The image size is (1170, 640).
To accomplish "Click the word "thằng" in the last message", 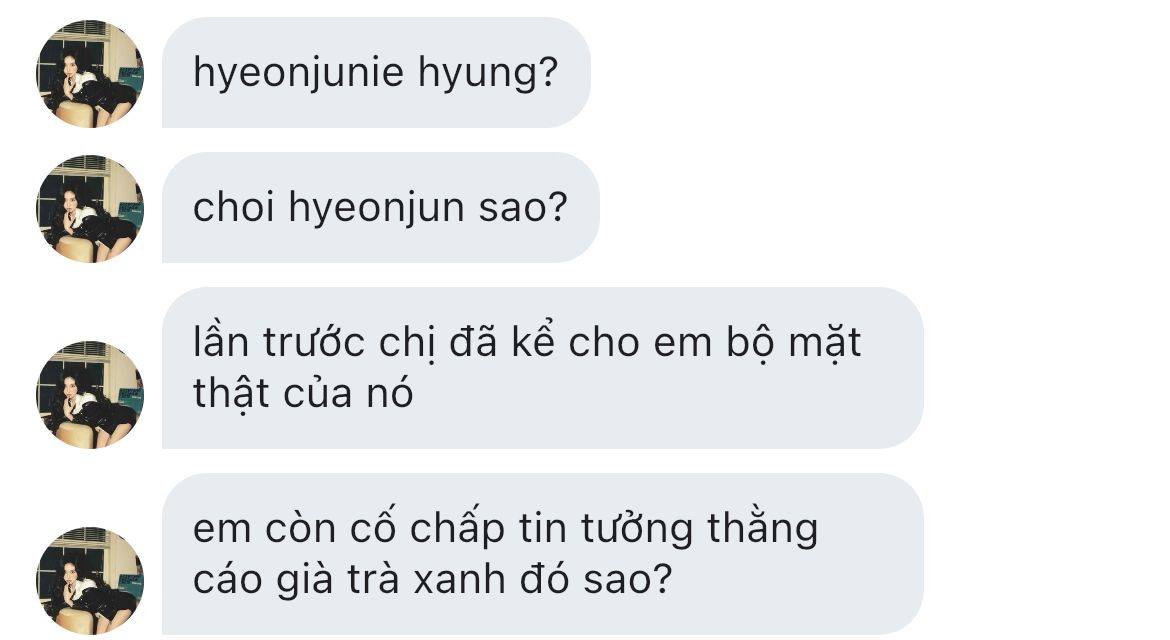I will (x=763, y=527).
